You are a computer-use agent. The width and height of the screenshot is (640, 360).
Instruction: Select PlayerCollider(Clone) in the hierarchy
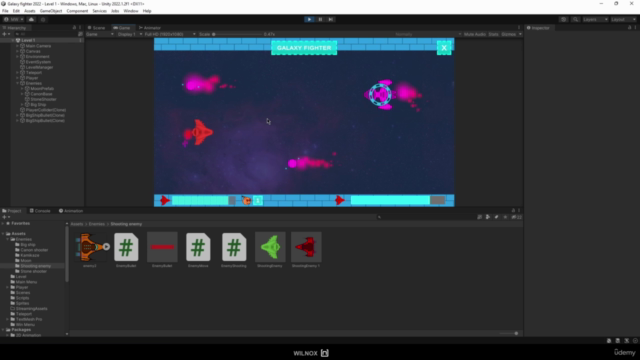(45, 110)
